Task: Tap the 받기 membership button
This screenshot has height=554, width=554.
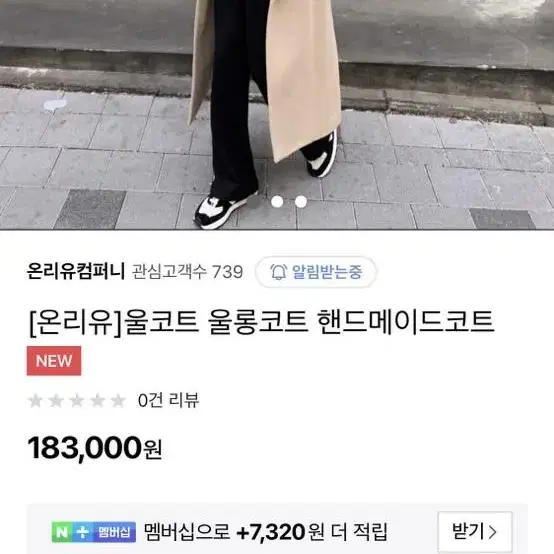Action: tap(475, 531)
